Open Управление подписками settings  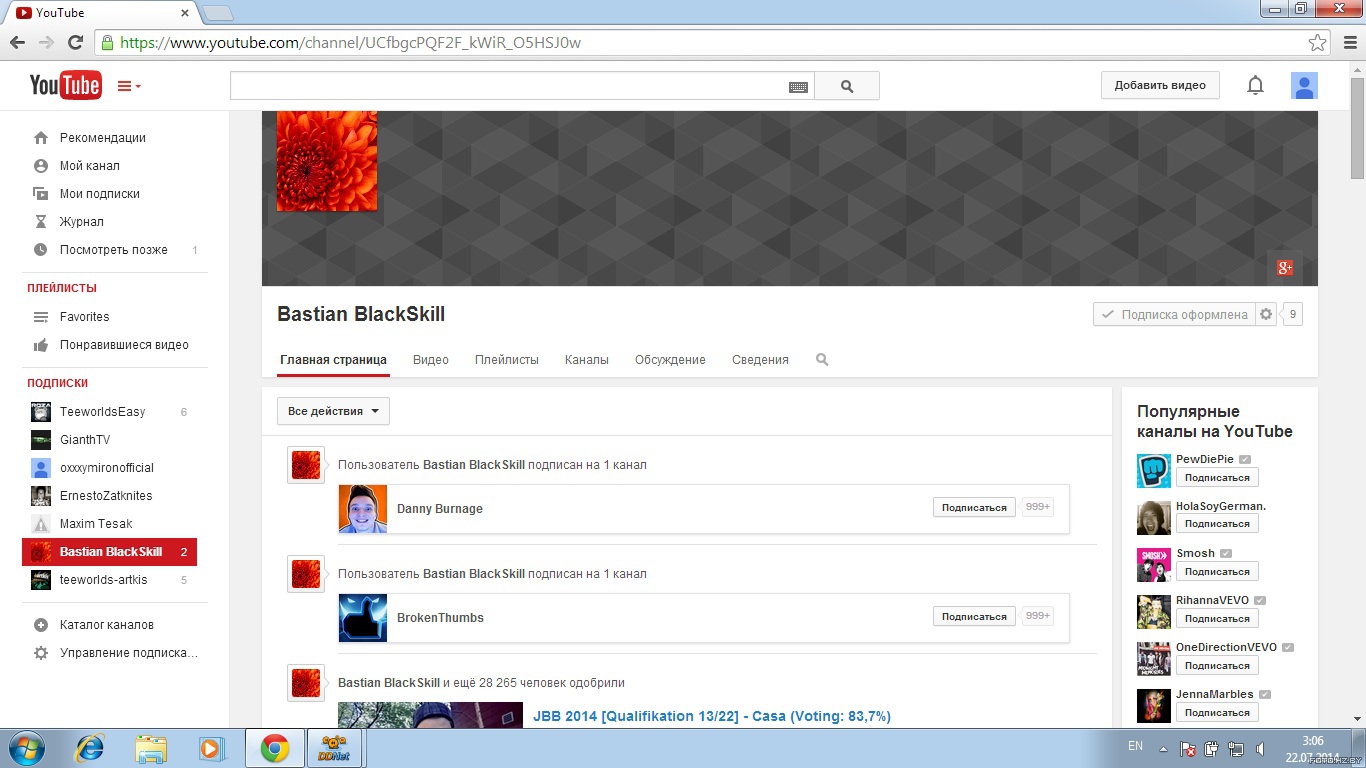point(128,653)
